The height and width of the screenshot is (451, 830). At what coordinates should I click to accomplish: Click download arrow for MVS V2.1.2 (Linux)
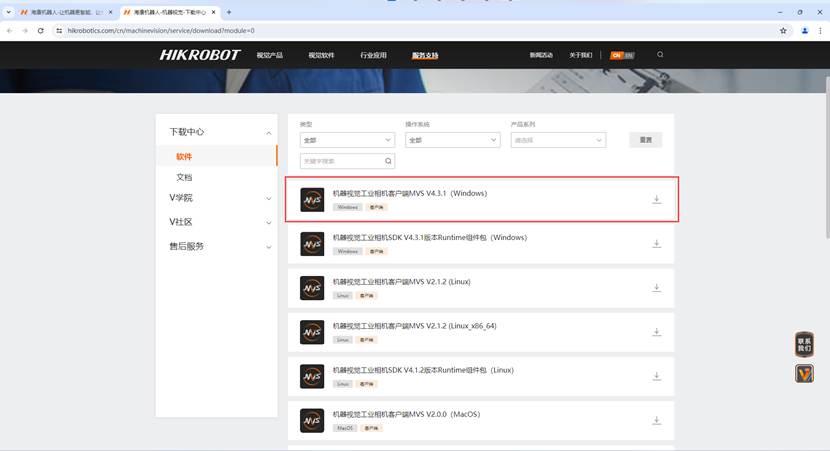656,287
